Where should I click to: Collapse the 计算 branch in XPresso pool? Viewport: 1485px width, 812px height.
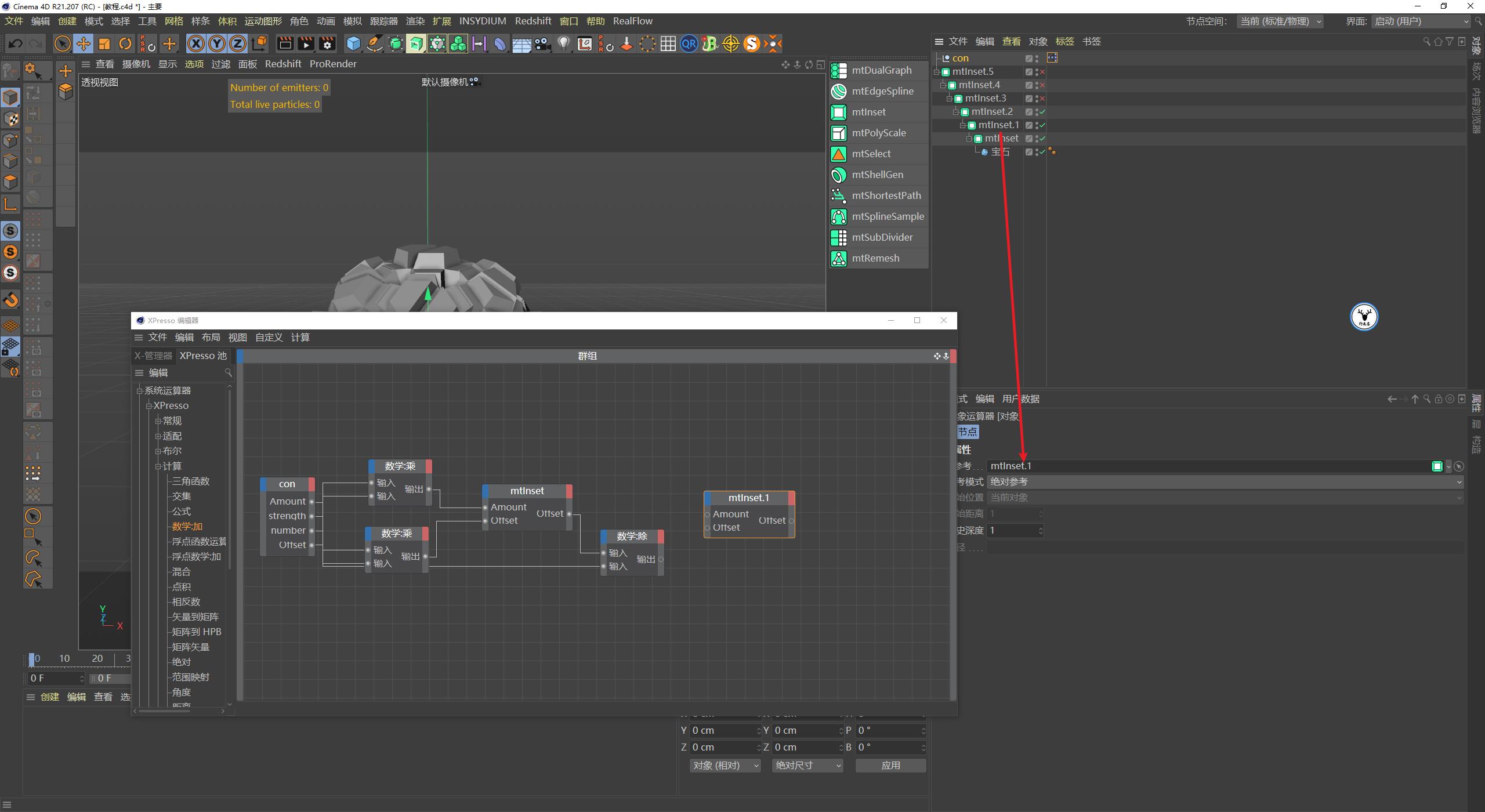(158, 466)
